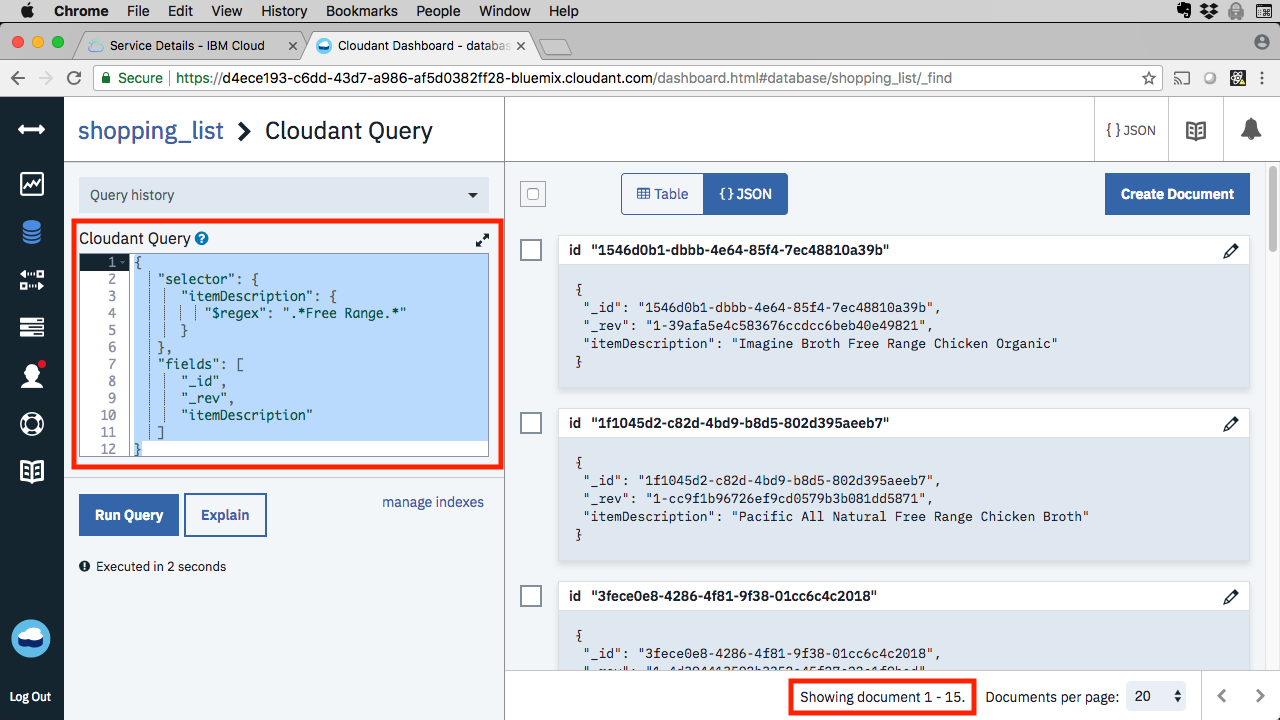Open the Documentation book icon in sidebar
The height and width of the screenshot is (720, 1280).
(32, 471)
